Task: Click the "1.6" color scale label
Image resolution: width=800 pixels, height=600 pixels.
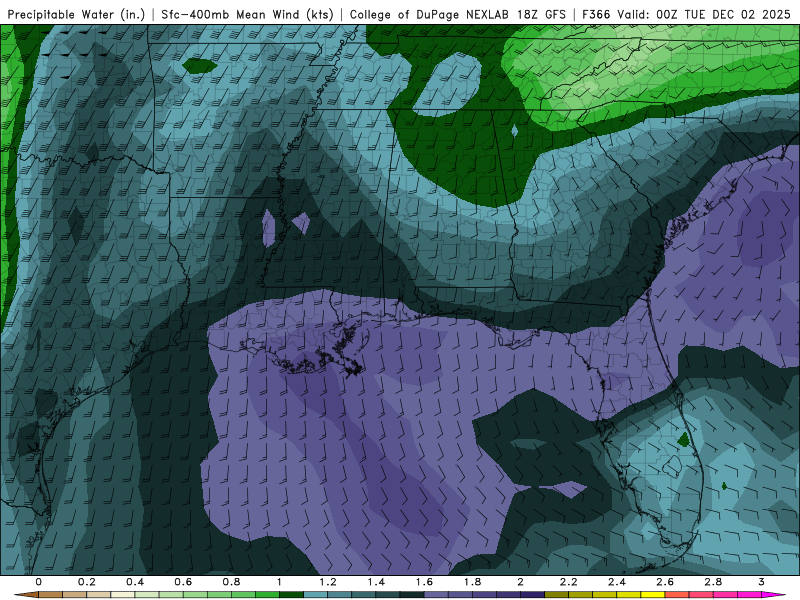Action: click(424, 582)
